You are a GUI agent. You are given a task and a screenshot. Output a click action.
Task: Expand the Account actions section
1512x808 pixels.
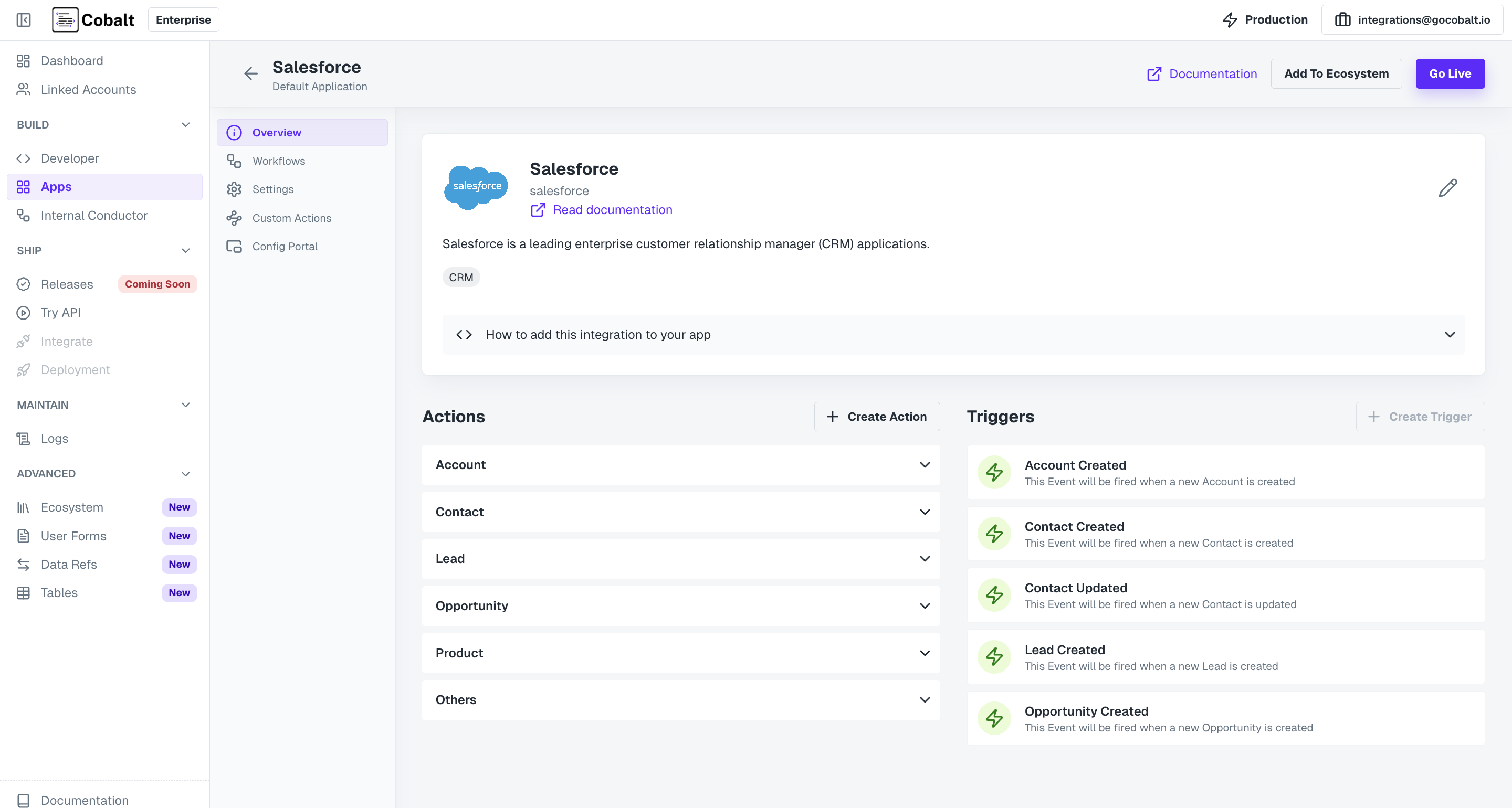click(680, 465)
